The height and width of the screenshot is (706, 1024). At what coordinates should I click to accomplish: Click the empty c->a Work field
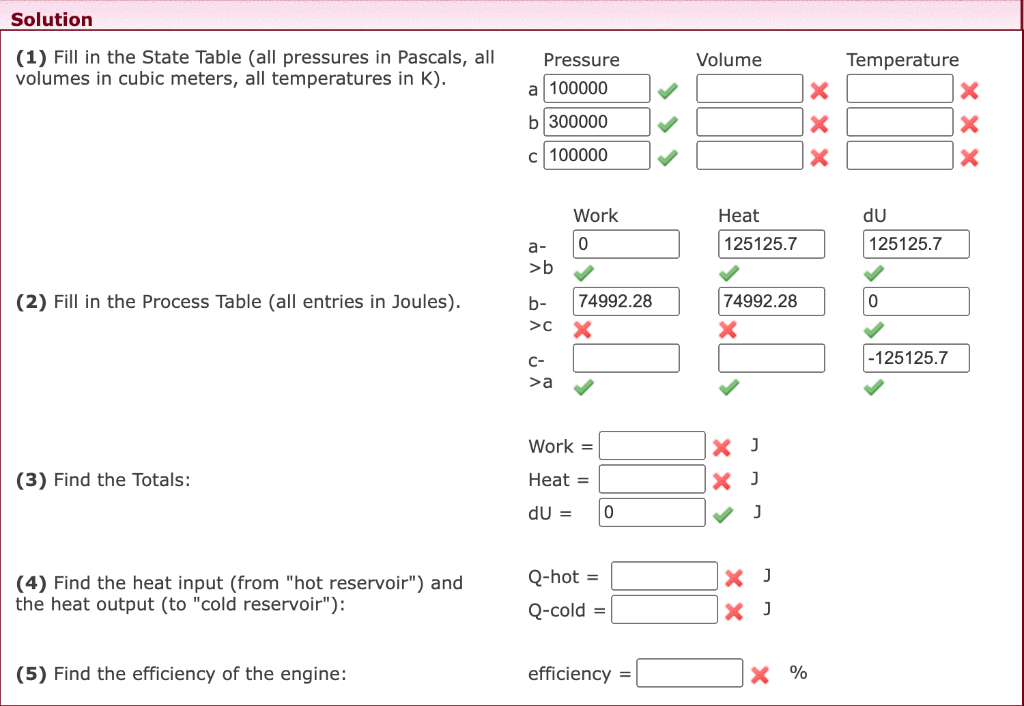[625, 357]
